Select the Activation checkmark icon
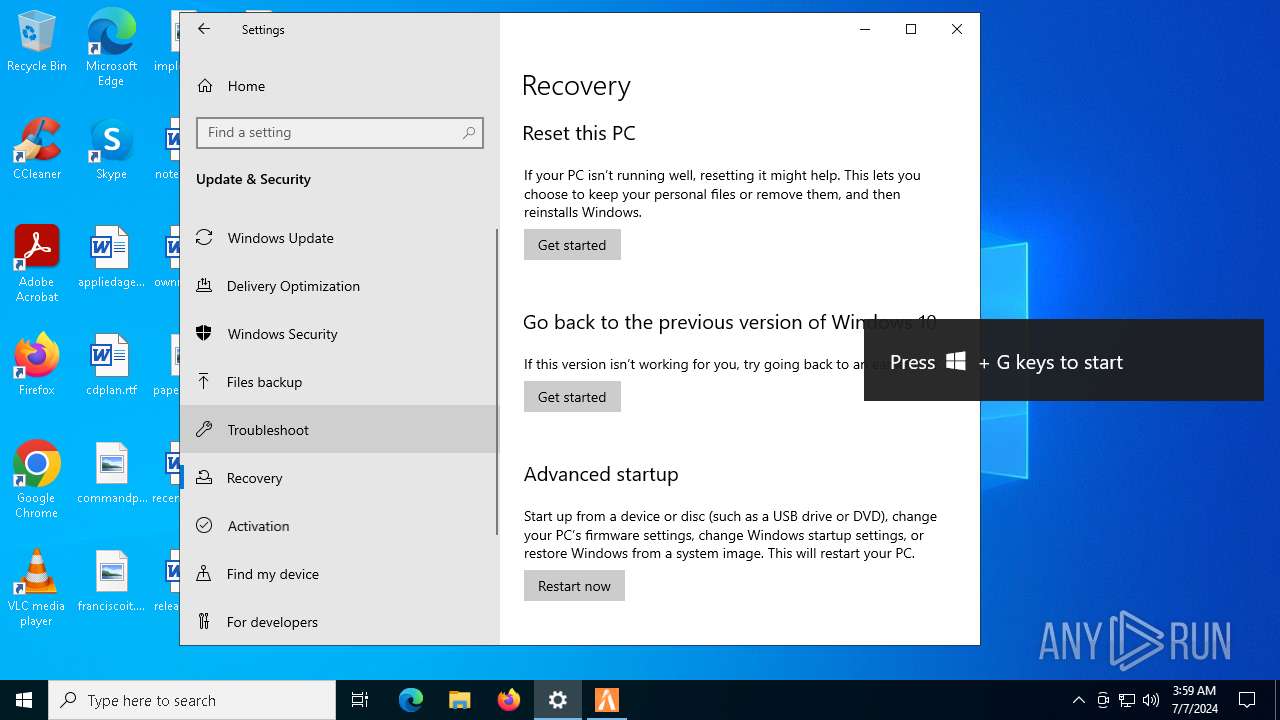This screenshot has height=720, width=1280. pos(204,525)
